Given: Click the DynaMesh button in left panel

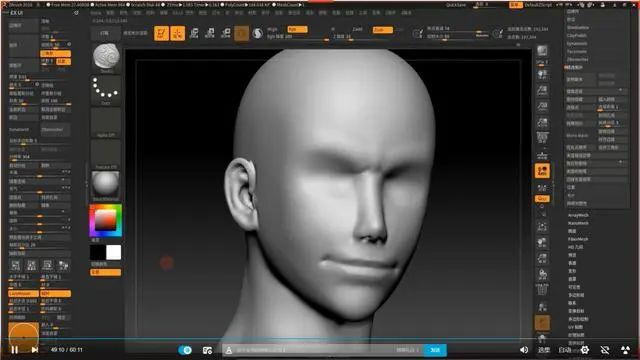Looking at the screenshot, I should [23, 130].
